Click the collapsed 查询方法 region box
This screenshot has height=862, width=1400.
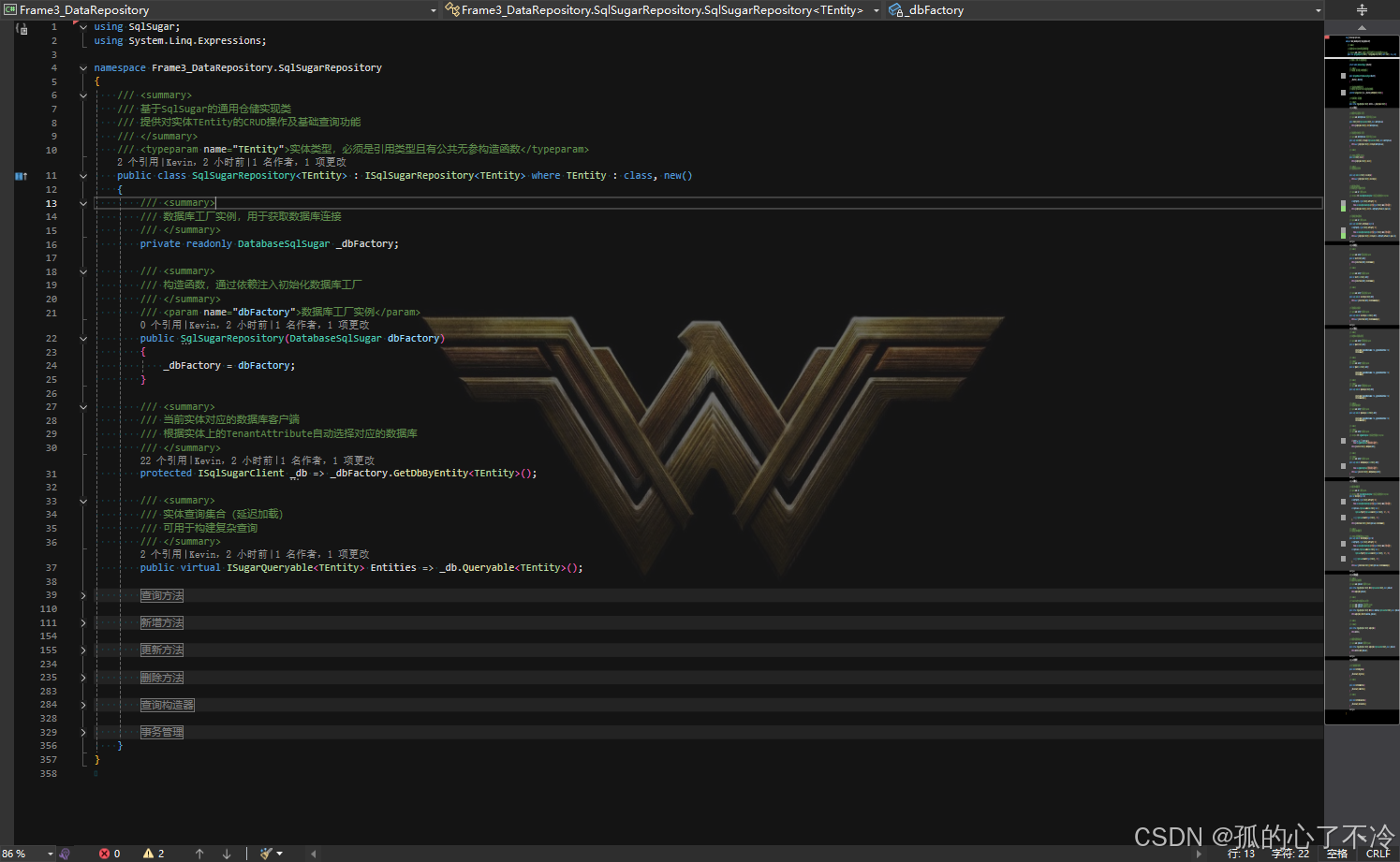[162, 595]
